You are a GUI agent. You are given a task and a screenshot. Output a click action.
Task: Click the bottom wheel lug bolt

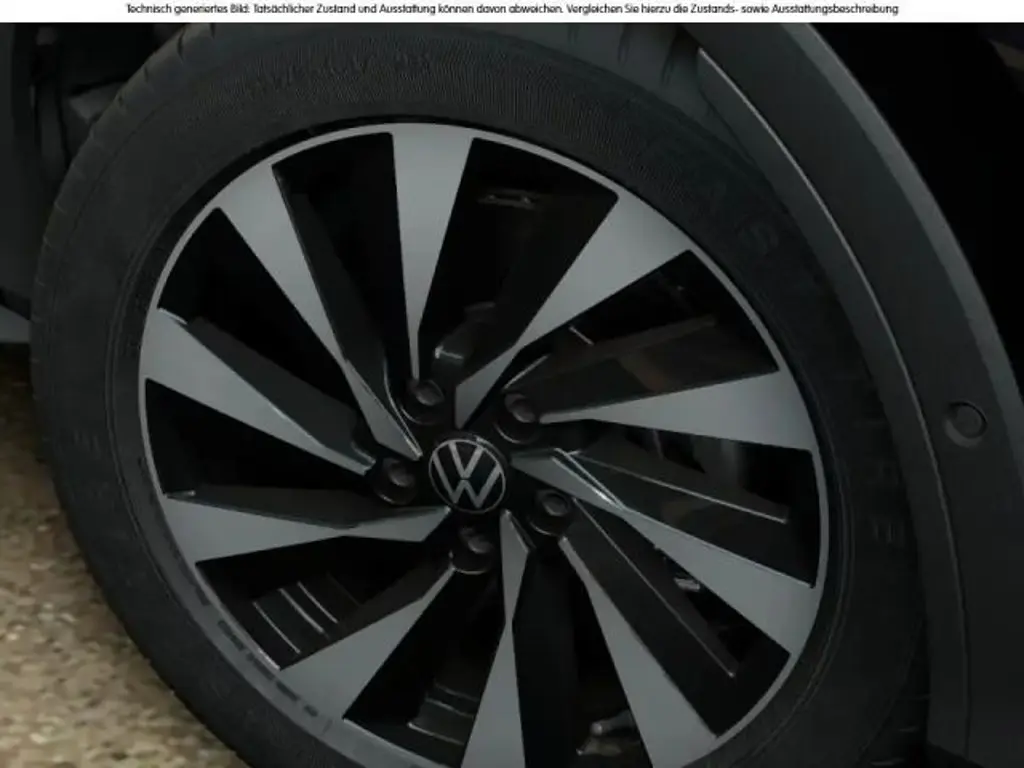(x=473, y=544)
